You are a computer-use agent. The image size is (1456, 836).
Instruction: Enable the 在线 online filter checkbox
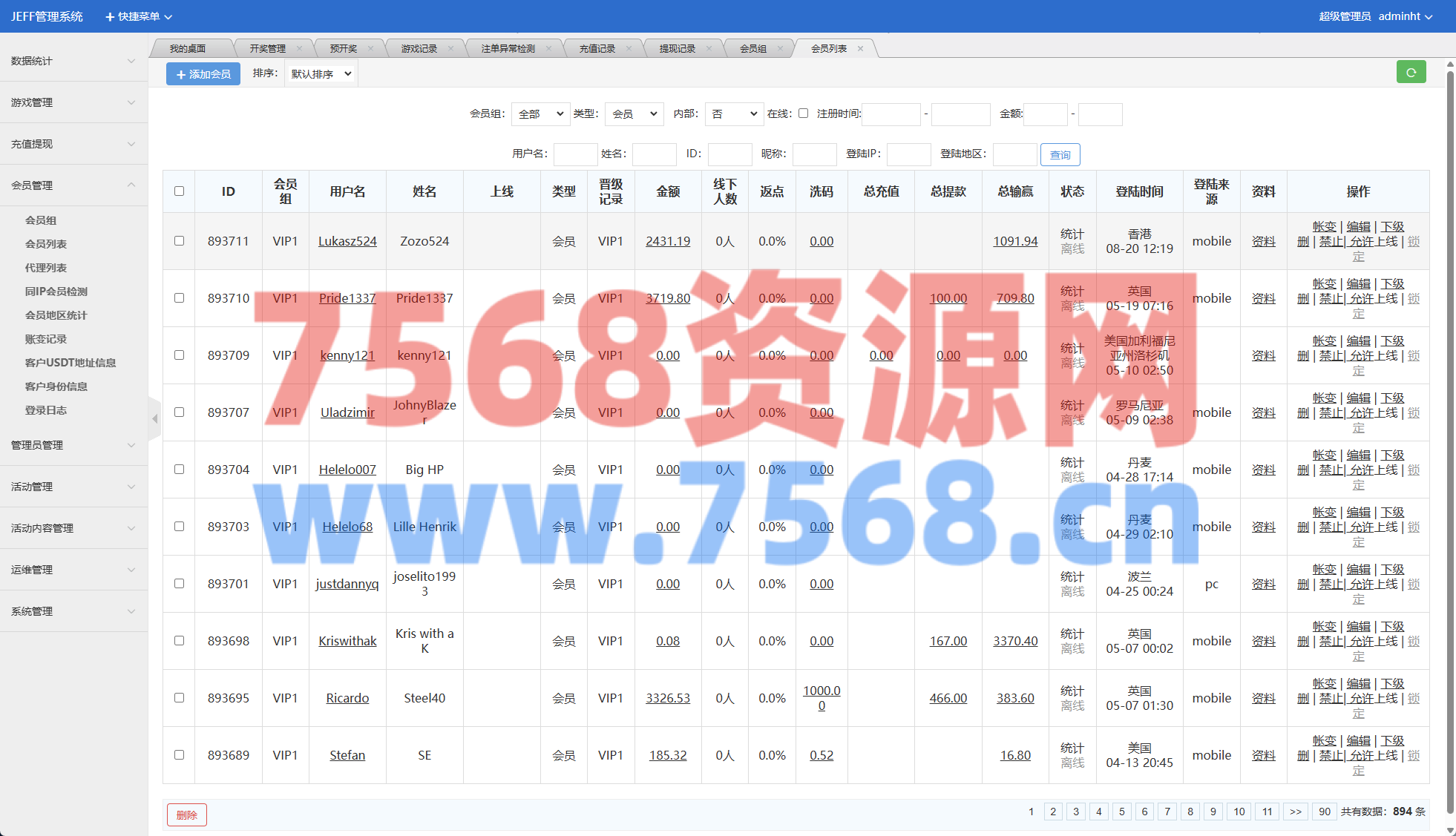click(803, 113)
